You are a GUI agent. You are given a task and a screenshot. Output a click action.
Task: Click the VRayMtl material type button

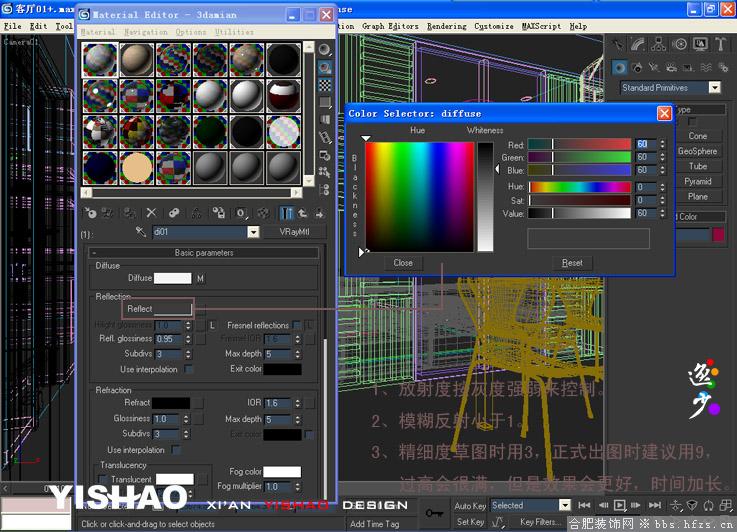(294, 232)
